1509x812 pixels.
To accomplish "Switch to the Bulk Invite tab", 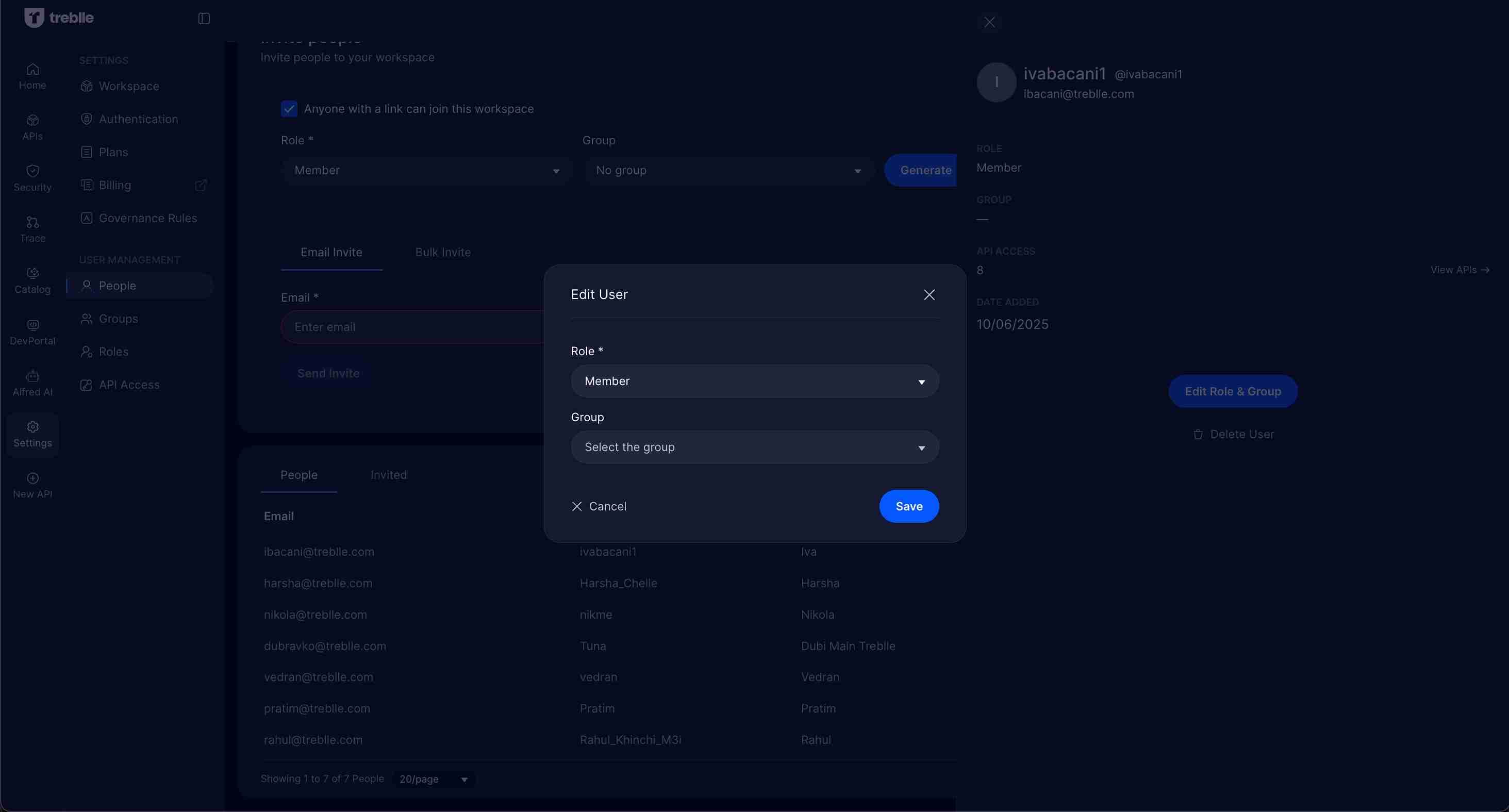I will point(443,253).
